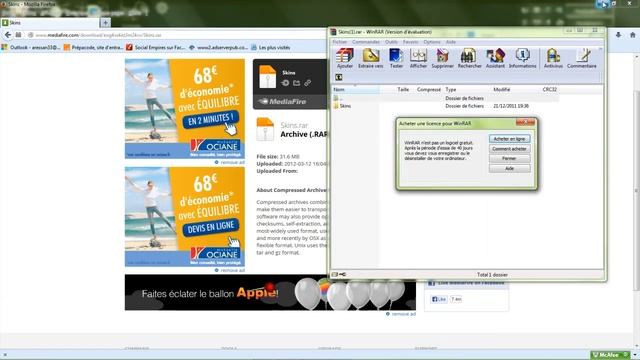Image resolution: width=640 pixels, height=360 pixels.
Task: Click the Afficher toolbar icon
Action: coord(418,58)
